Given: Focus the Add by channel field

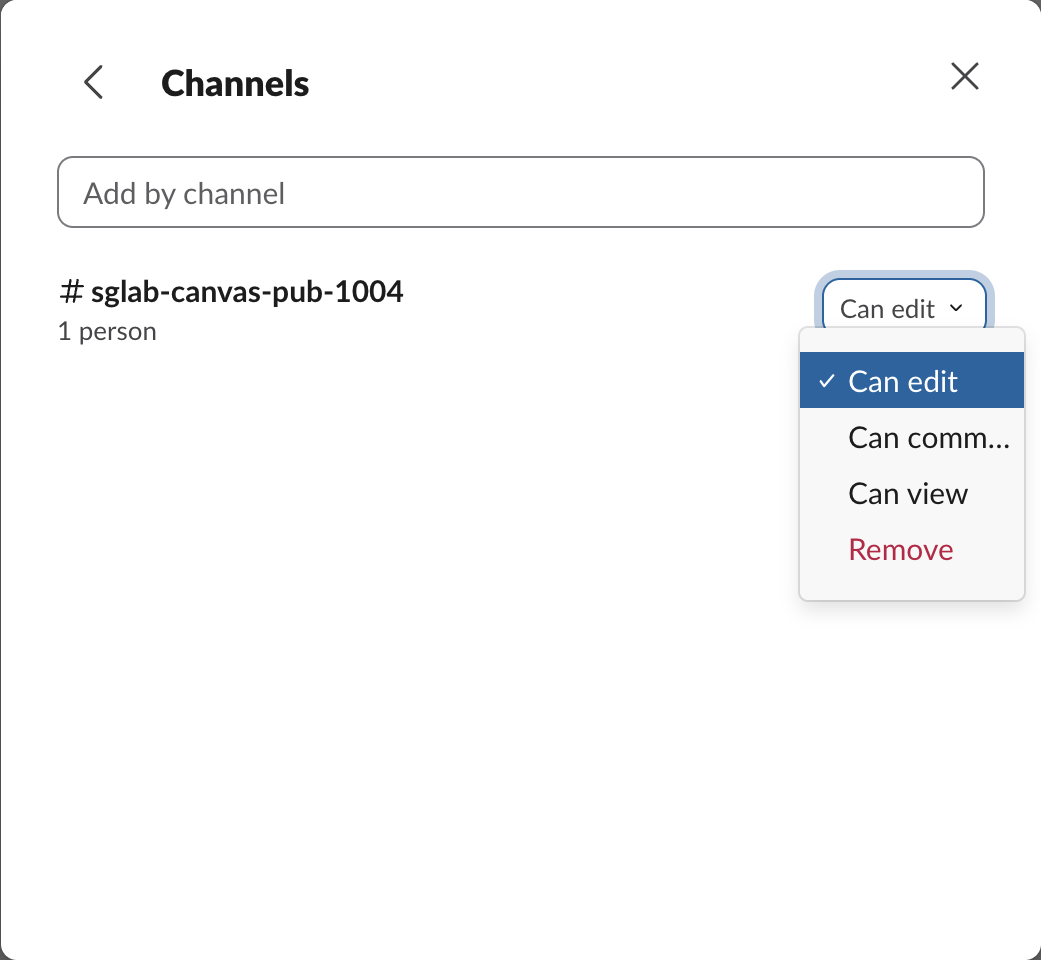Looking at the screenshot, I should point(520,193).
